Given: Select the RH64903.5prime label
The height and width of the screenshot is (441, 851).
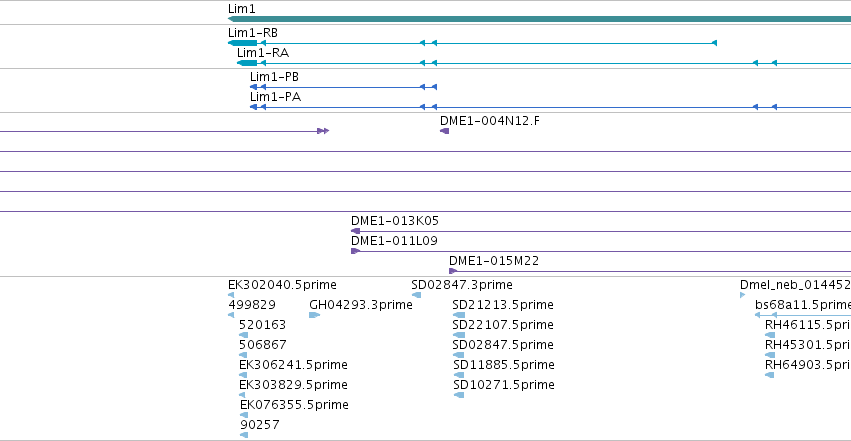Looking at the screenshot, I should tap(808, 365).
